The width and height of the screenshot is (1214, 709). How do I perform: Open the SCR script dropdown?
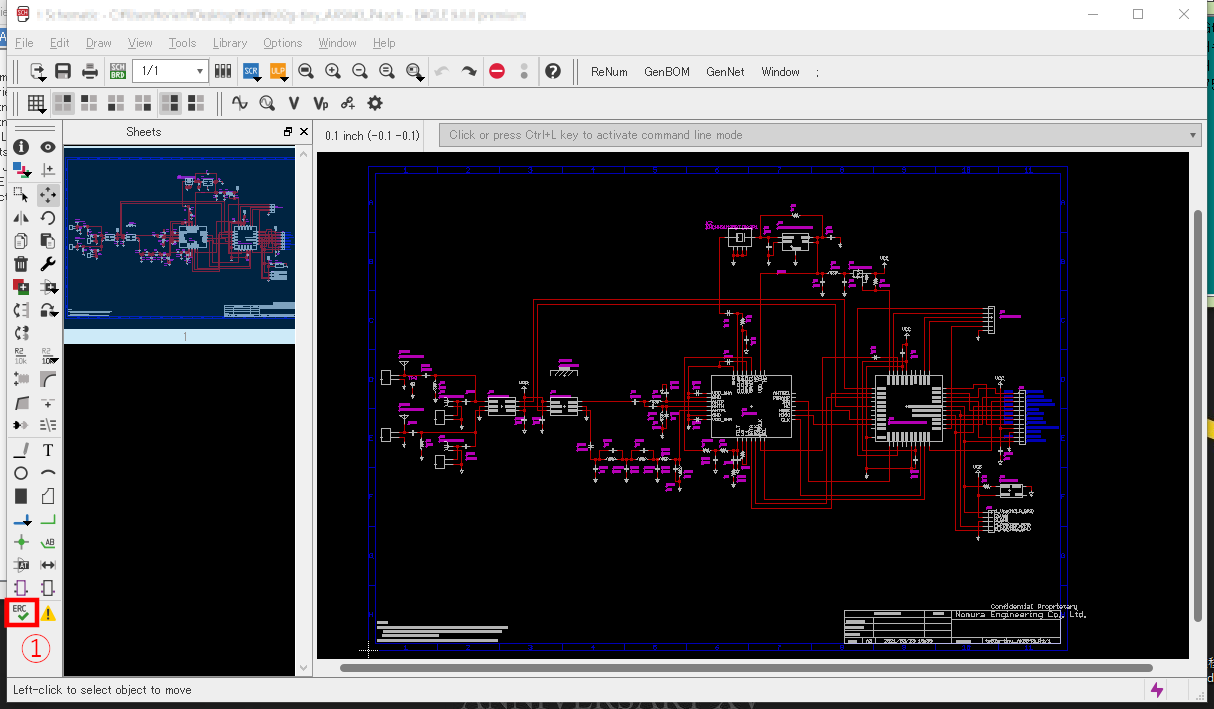click(251, 71)
